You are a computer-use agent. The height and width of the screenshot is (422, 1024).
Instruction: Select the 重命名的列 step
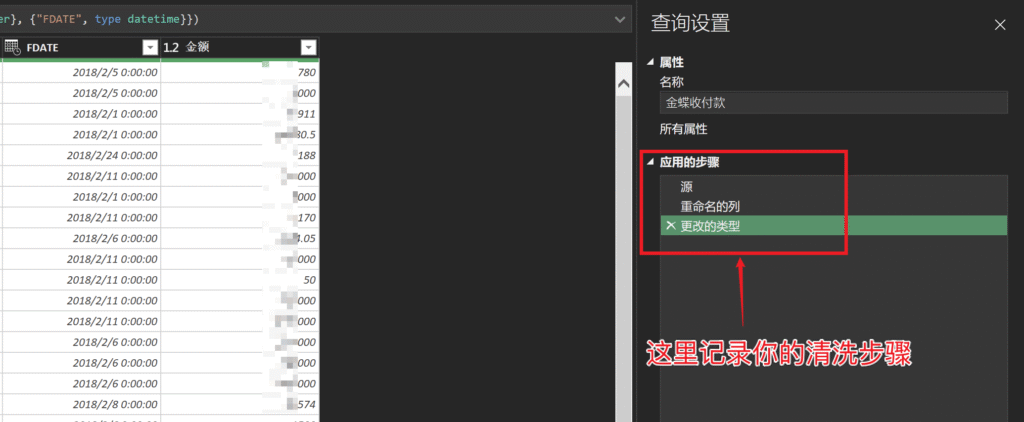click(833, 206)
